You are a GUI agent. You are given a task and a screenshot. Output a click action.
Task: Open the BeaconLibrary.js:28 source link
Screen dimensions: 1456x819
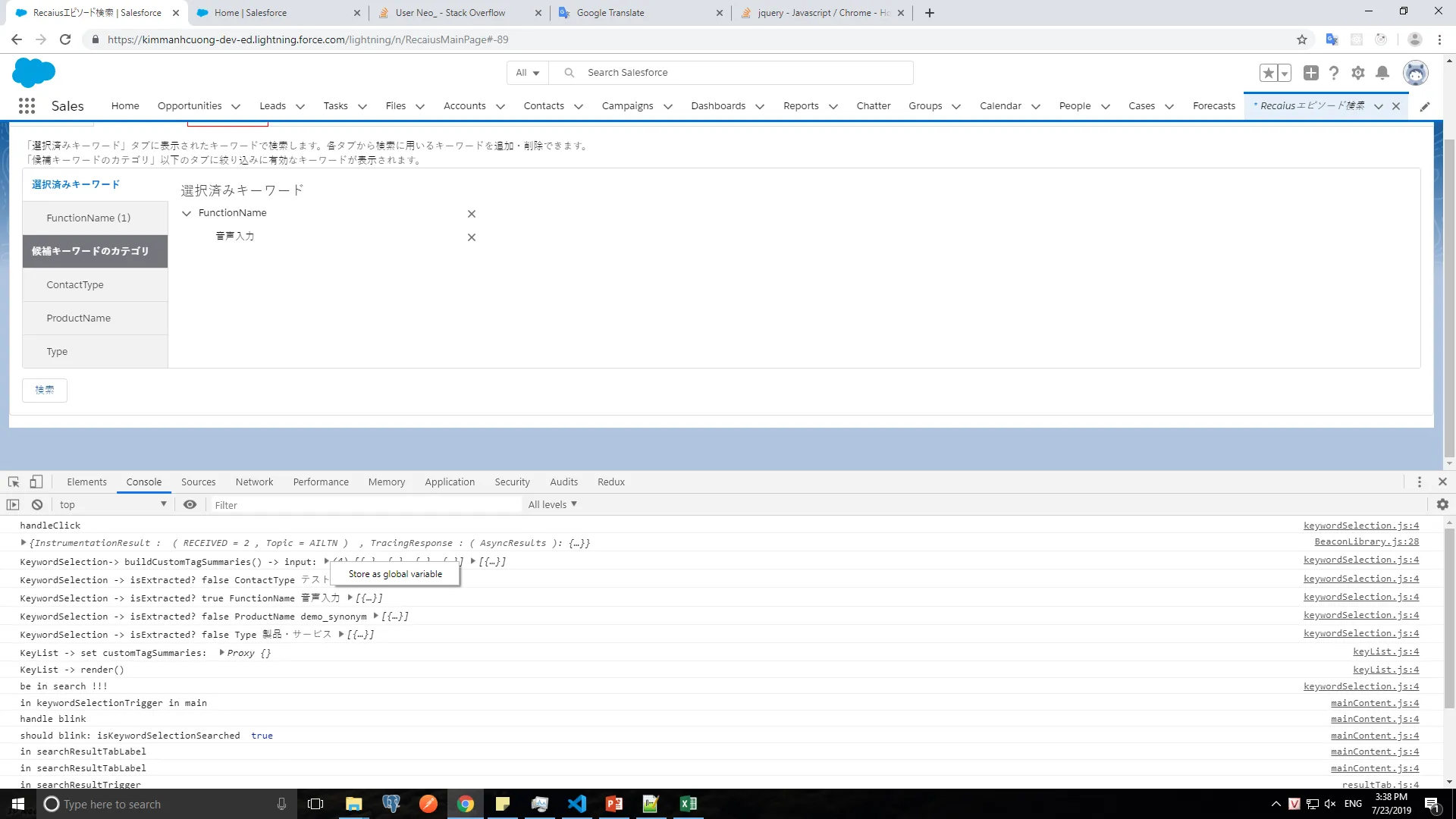1367,541
